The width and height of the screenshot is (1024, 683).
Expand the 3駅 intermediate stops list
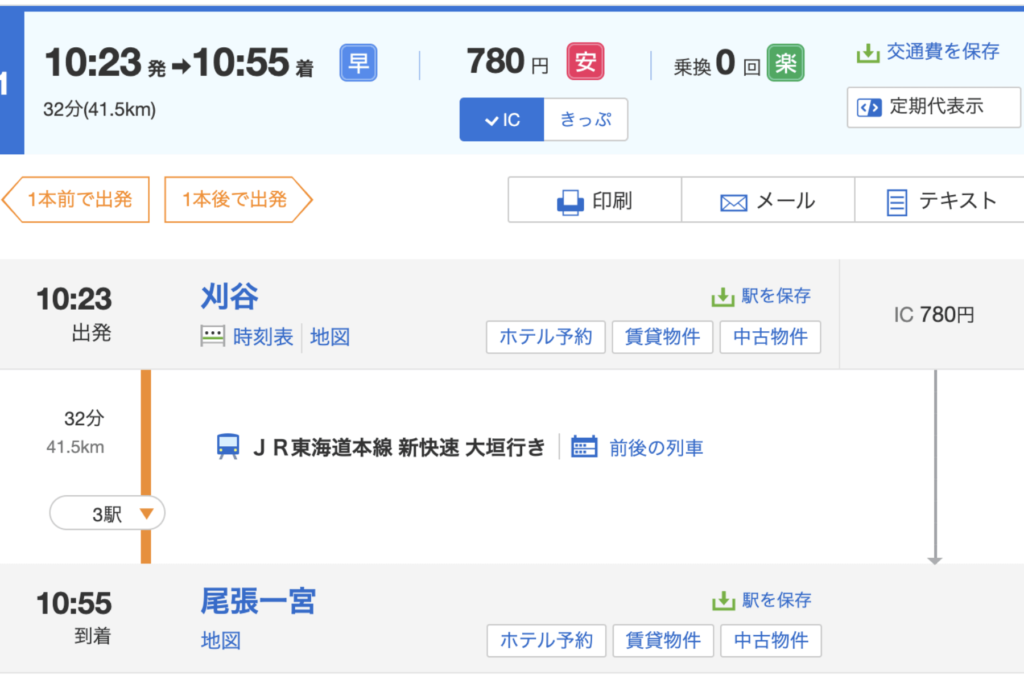point(108,514)
